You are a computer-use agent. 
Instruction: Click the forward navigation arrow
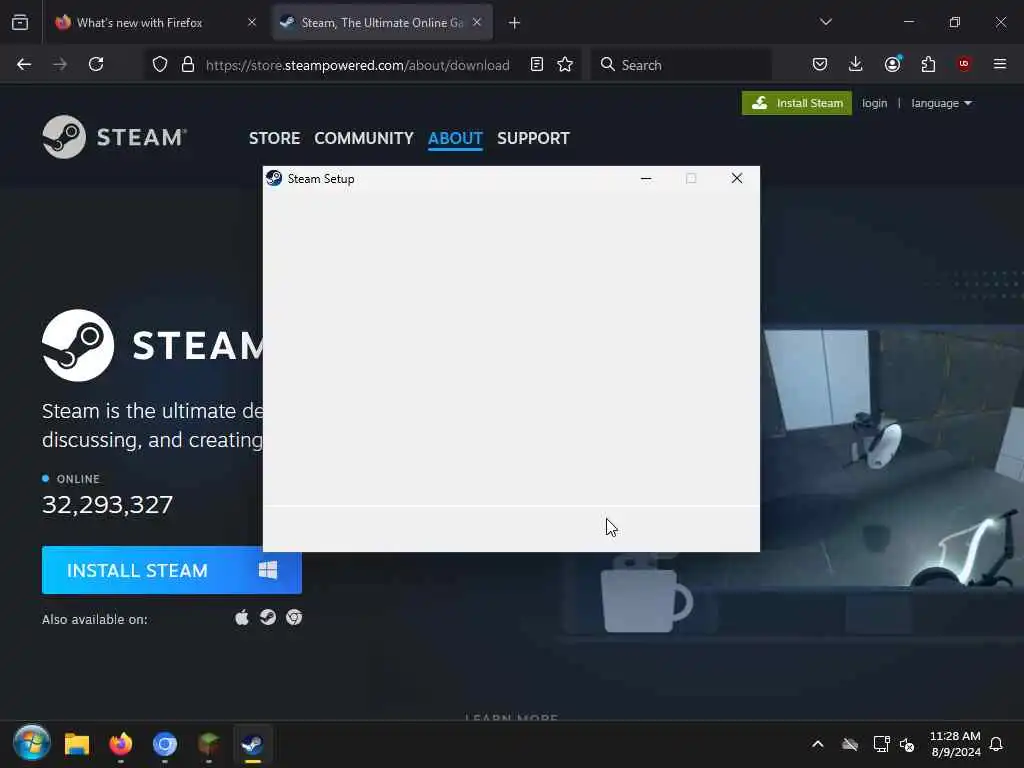pyautogui.click(x=60, y=64)
